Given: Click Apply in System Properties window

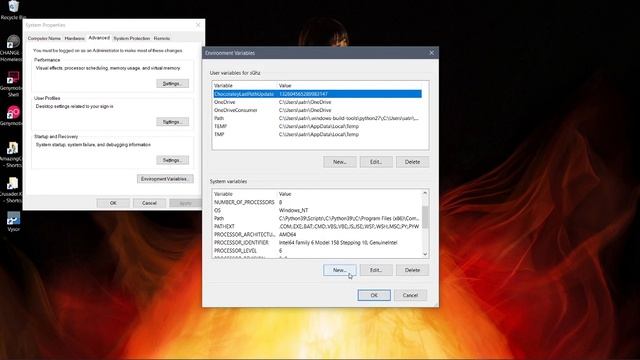Looking at the screenshot, I should click(x=185, y=203).
